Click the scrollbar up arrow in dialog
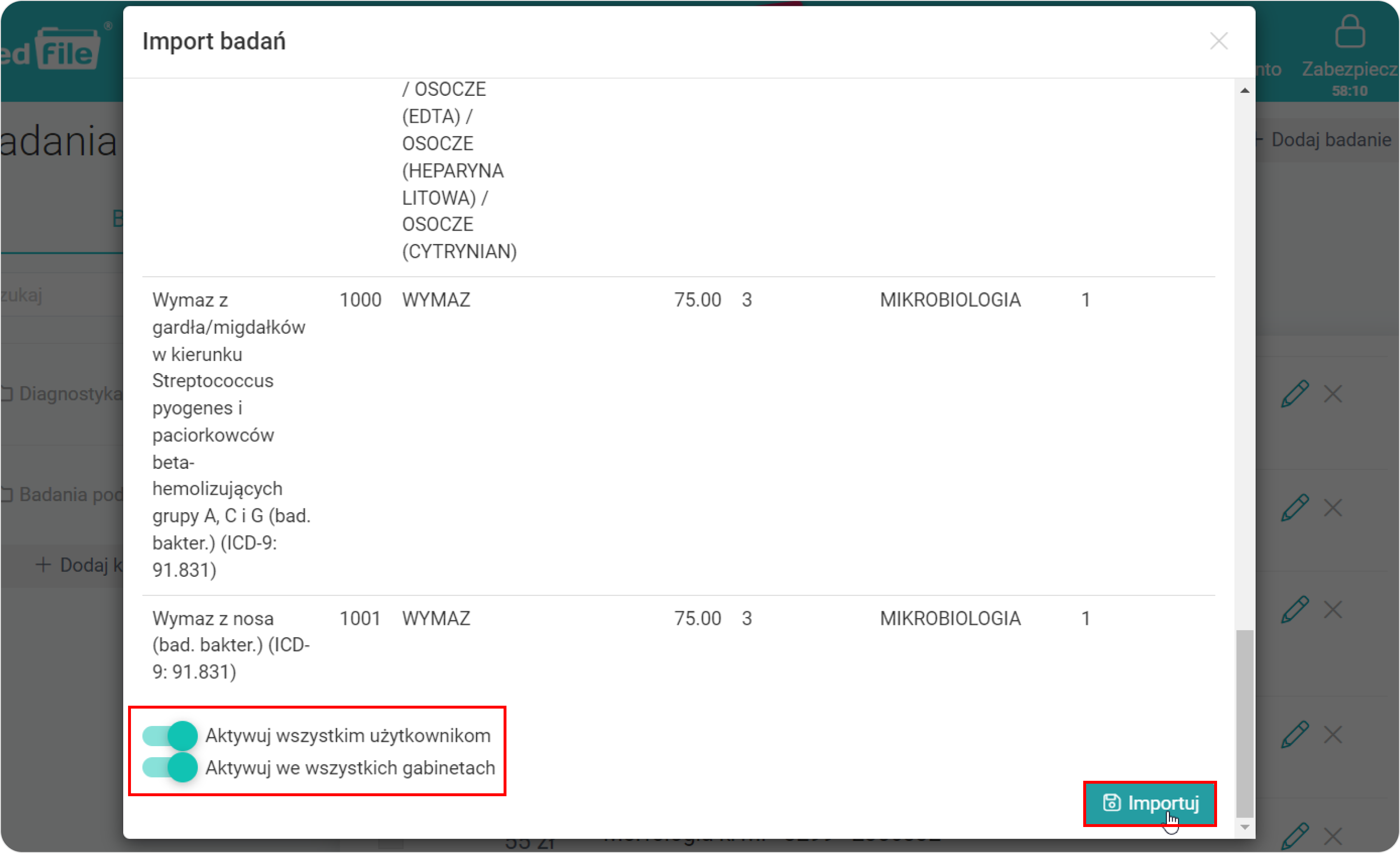Viewport: 1400px width, 853px height. click(x=1244, y=90)
